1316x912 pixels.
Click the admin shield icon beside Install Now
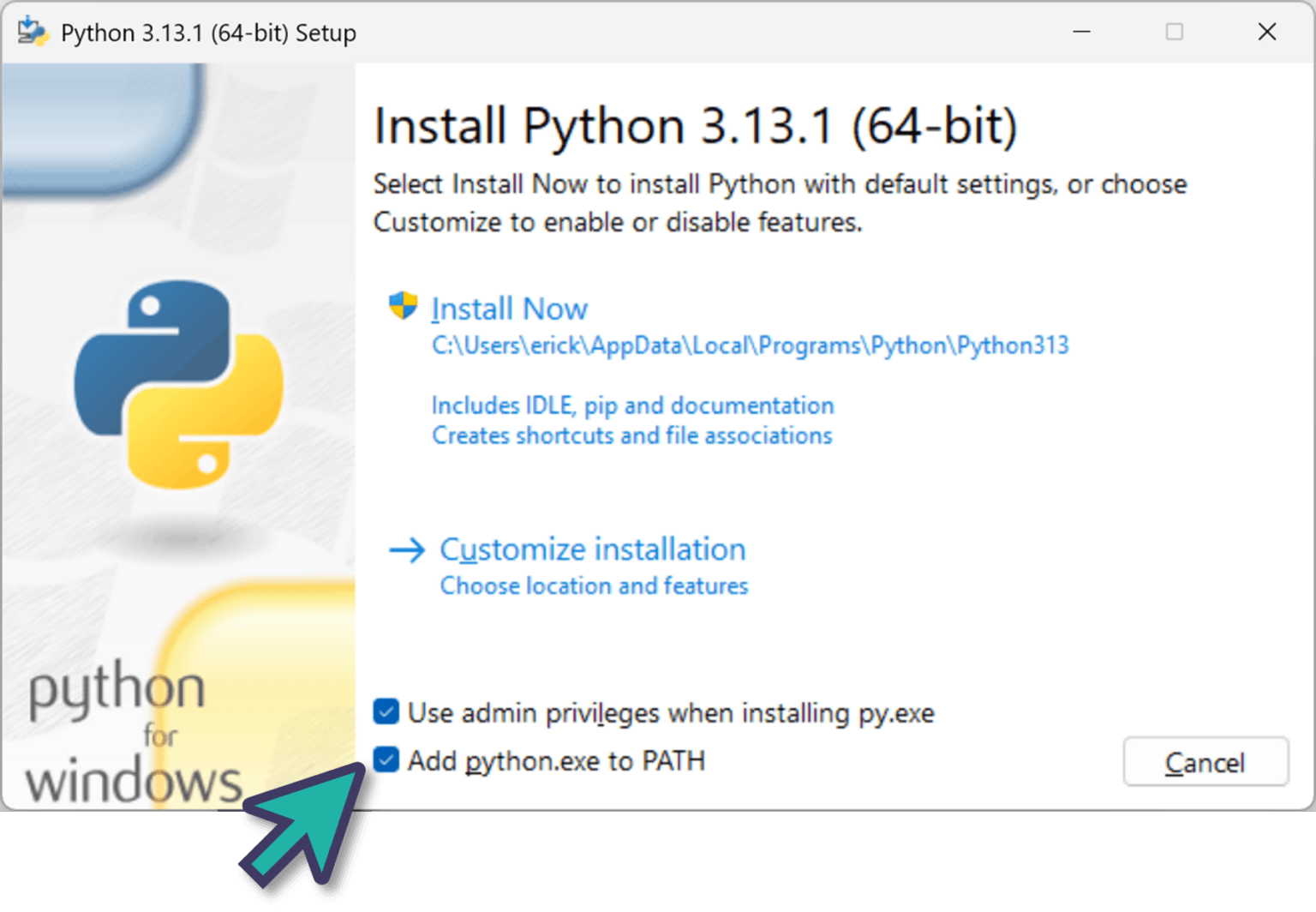tap(403, 305)
